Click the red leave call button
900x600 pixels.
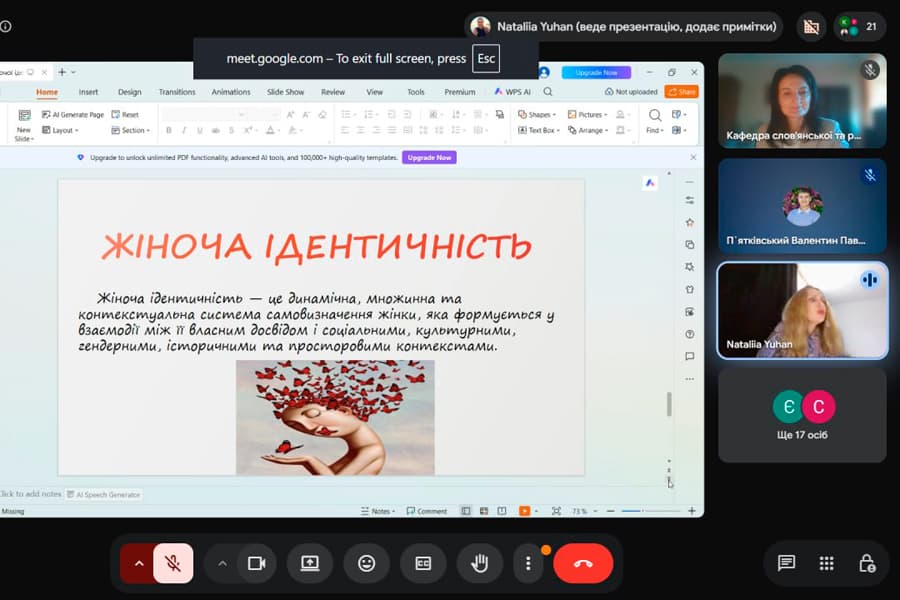click(x=583, y=563)
